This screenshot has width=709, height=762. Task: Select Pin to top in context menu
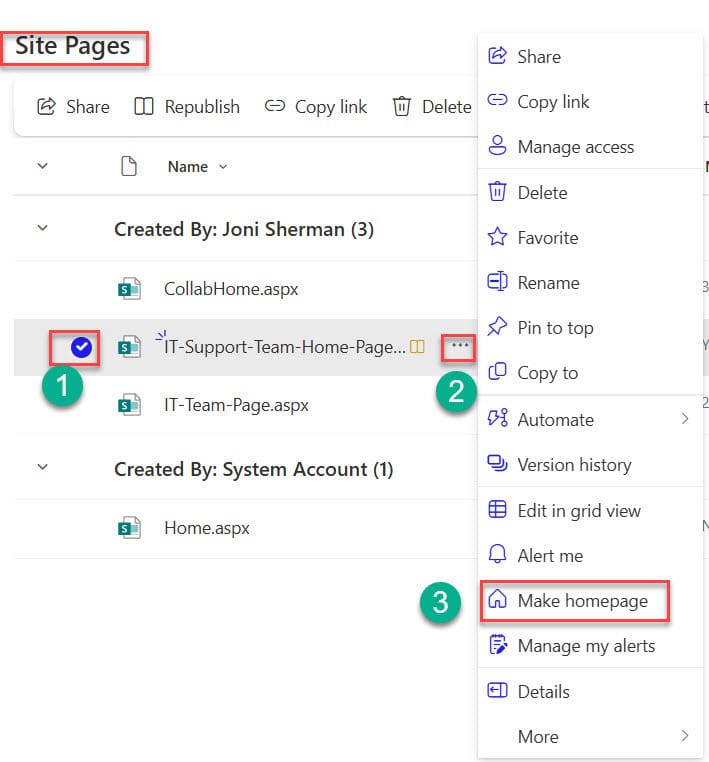pos(590,328)
